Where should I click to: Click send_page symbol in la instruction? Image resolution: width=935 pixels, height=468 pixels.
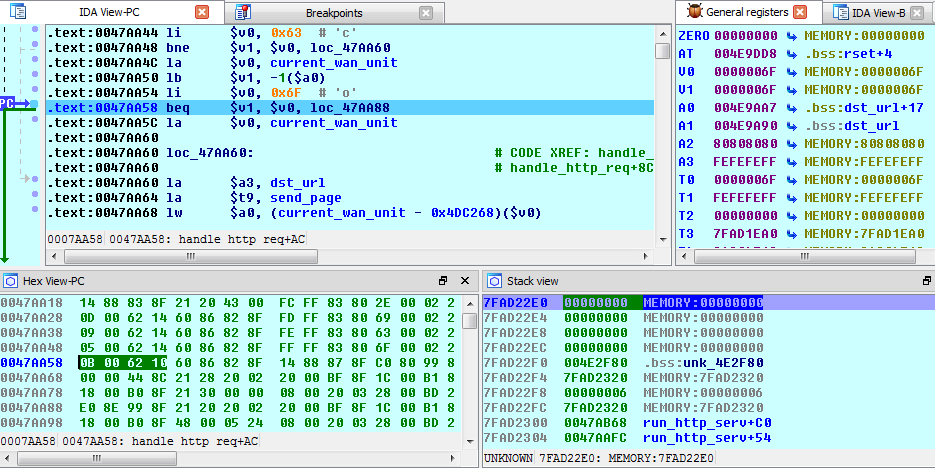[306, 198]
